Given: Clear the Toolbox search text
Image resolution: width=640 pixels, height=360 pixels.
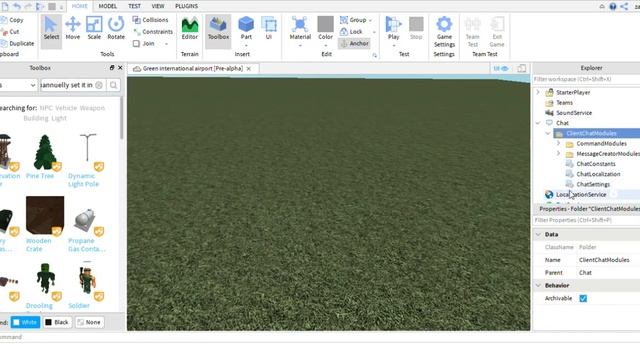Looking at the screenshot, I should [99, 85].
